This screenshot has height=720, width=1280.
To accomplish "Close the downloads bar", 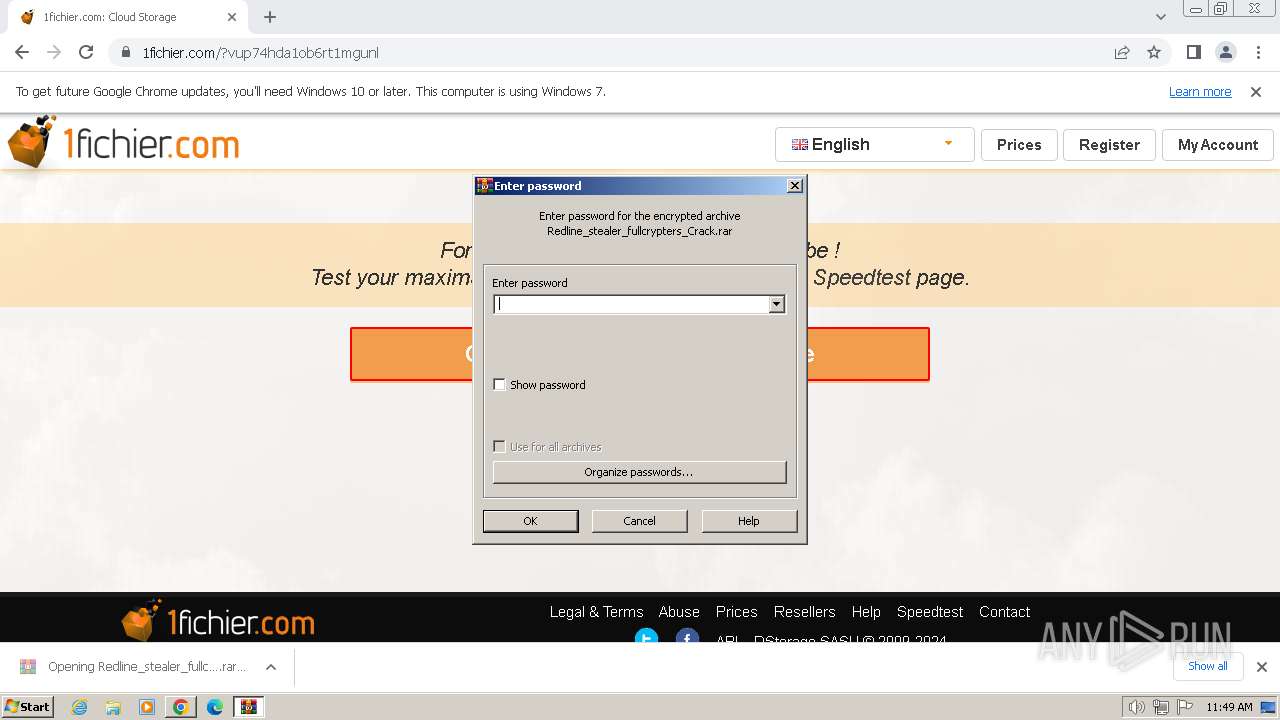I will coord(1262,667).
